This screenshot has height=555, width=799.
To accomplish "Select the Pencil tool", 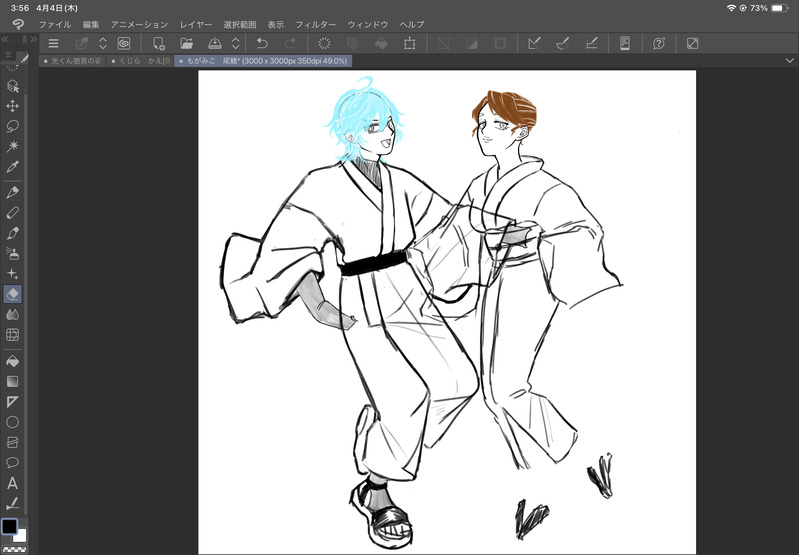I will tap(12, 213).
